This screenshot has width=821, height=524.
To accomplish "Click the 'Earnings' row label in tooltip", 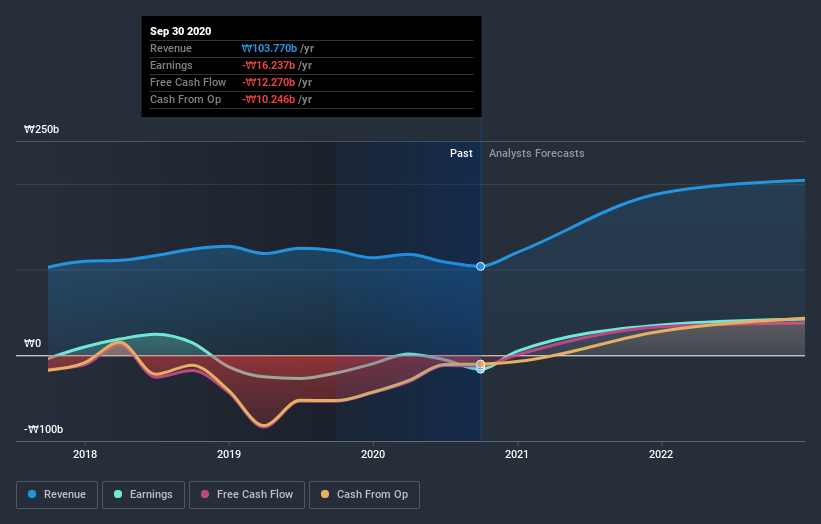I will [x=171, y=65].
